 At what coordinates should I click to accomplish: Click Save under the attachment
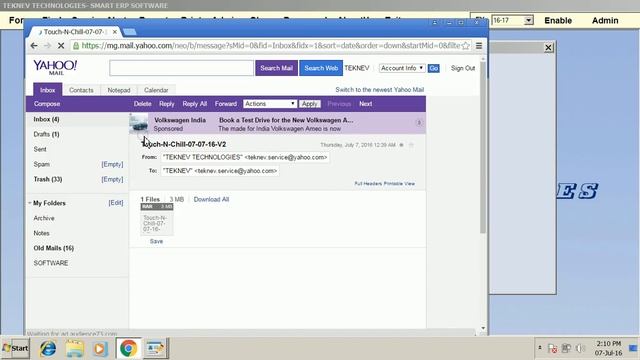point(156,241)
